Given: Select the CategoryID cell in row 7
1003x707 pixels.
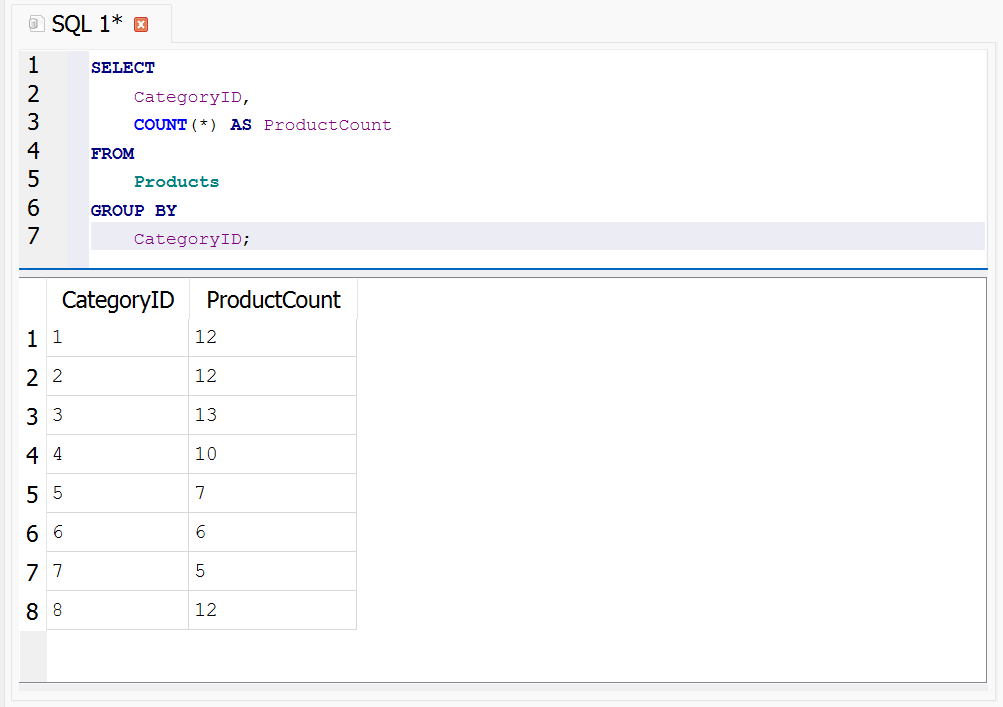Looking at the screenshot, I should coord(117,571).
